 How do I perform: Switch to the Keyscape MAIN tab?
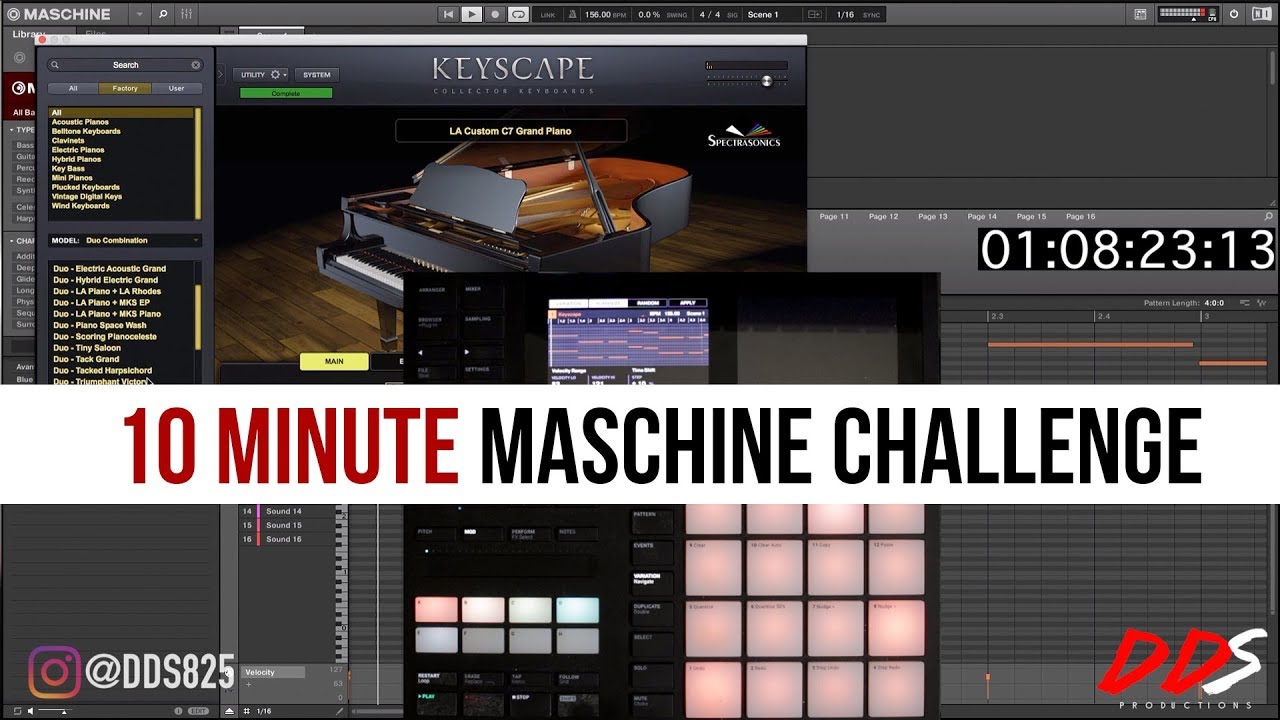pyautogui.click(x=334, y=361)
